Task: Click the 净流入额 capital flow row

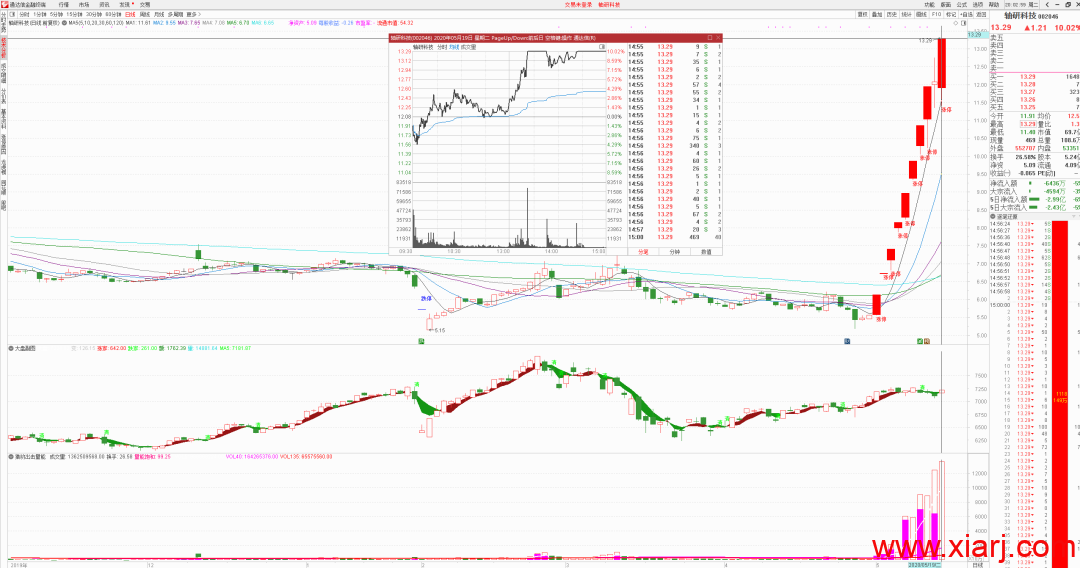Action: point(1035,183)
